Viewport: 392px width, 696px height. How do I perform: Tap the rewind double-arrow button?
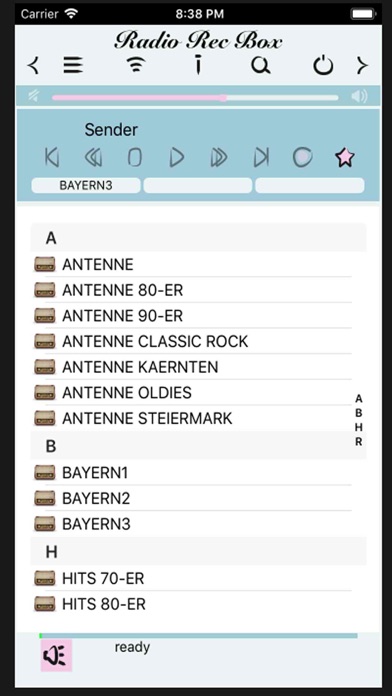pos(93,157)
